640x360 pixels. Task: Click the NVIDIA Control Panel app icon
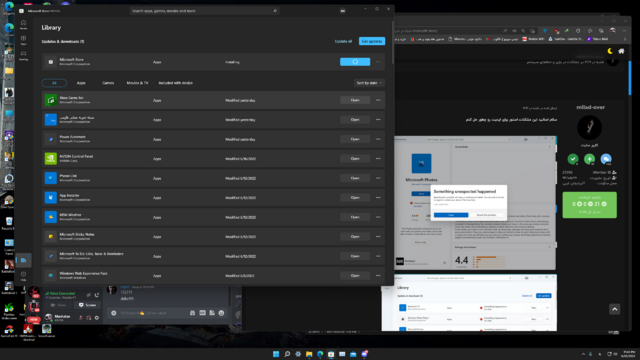pos(51,158)
